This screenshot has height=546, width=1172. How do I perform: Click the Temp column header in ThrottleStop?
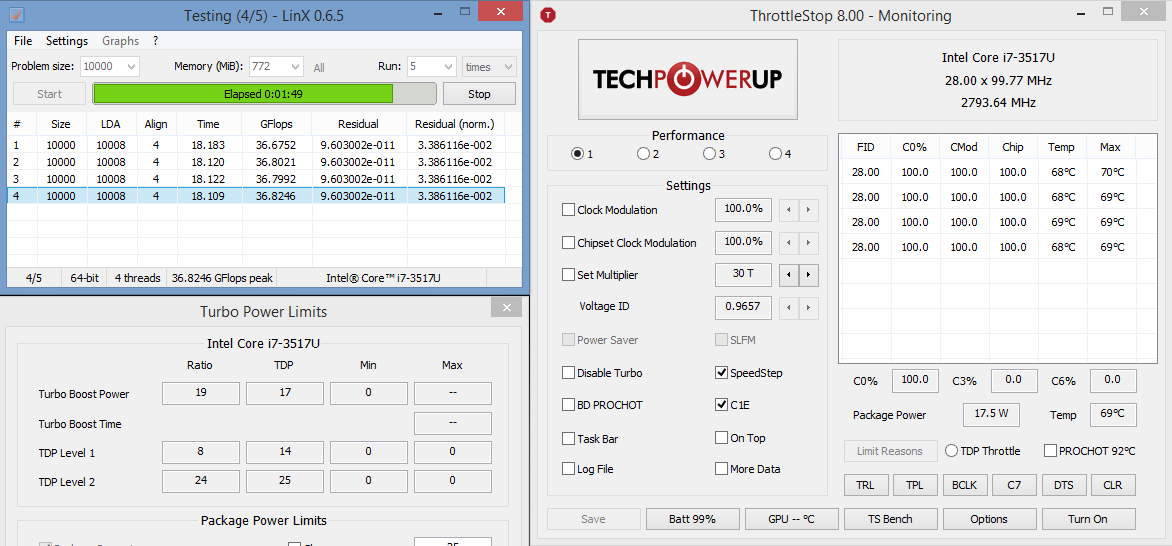point(1061,147)
